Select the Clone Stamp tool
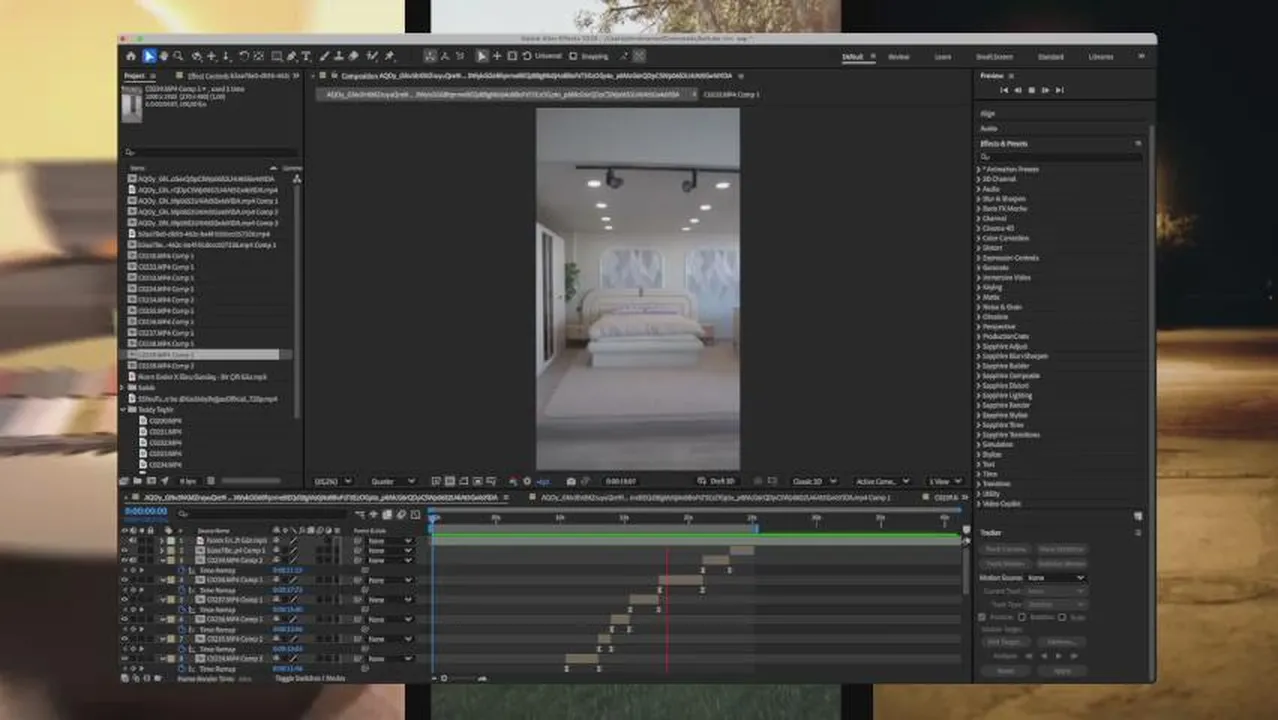This screenshot has height=720, width=1278. pos(340,57)
